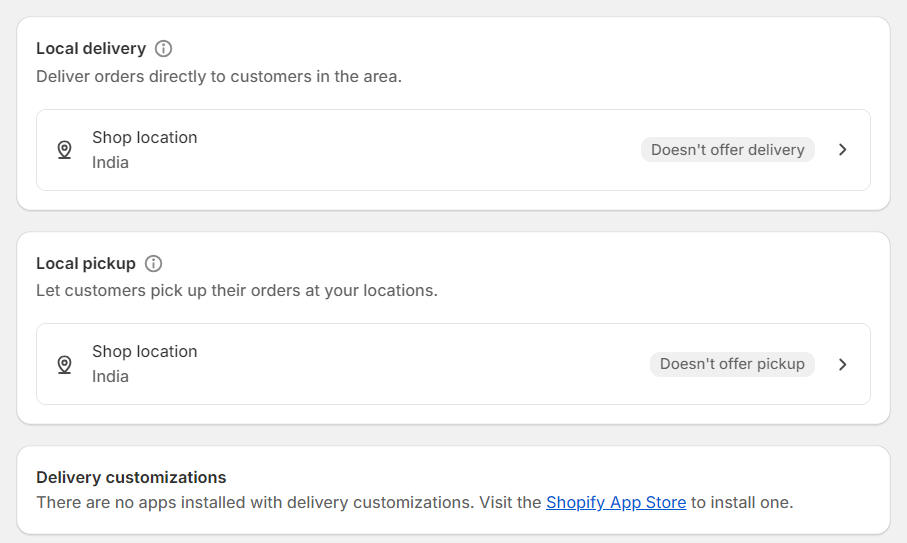The width and height of the screenshot is (907, 543).
Task: Expand the Local delivery shop location chevron
Action: pos(843,150)
